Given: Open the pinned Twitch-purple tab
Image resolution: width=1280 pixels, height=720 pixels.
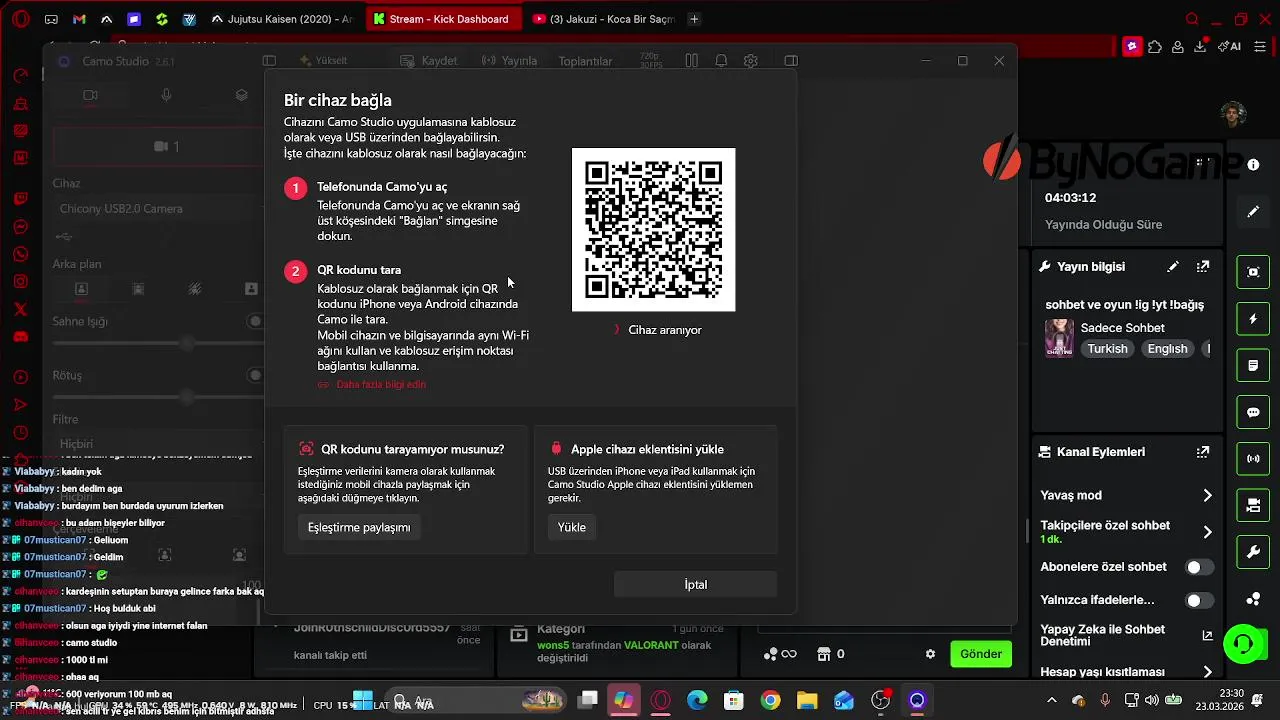Looking at the screenshot, I should pyautogui.click(x=134, y=19).
